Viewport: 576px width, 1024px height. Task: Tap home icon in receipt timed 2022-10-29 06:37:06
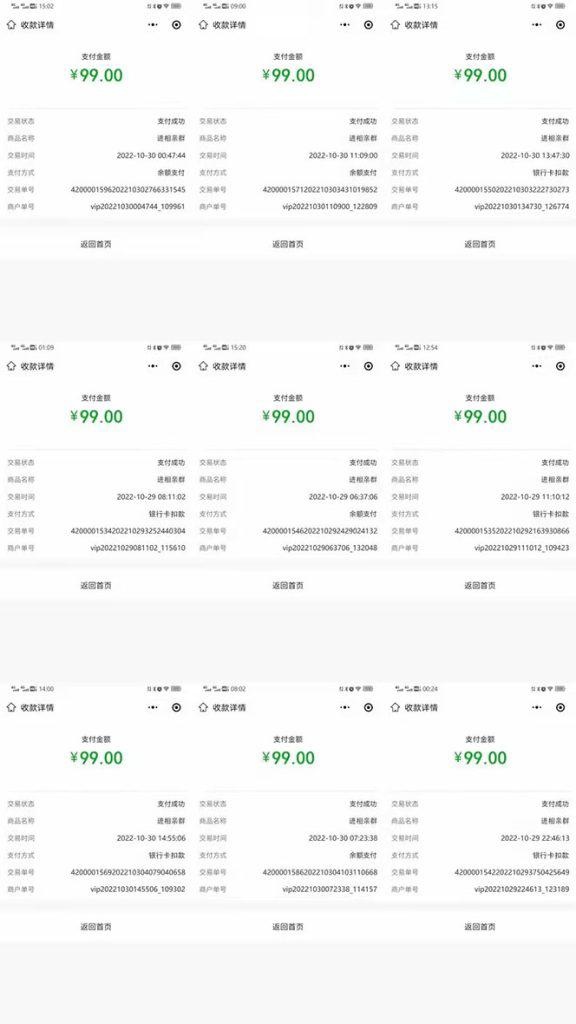203,366
